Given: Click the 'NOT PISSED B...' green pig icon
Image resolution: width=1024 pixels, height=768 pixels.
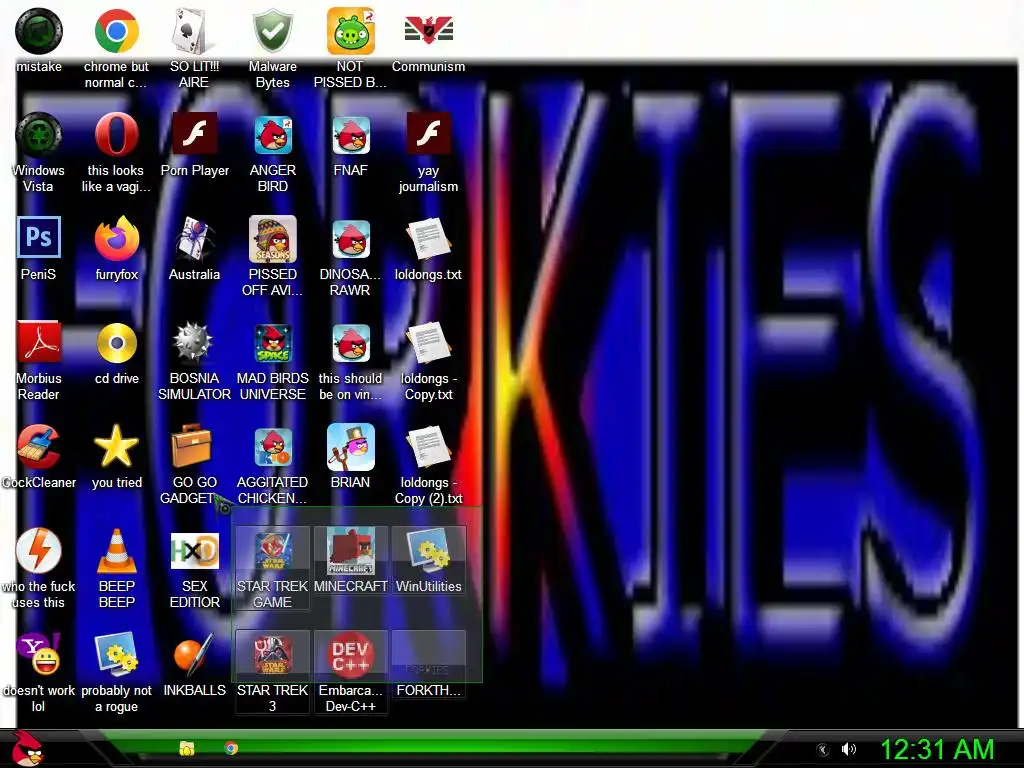Looking at the screenshot, I should click(x=351, y=31).
